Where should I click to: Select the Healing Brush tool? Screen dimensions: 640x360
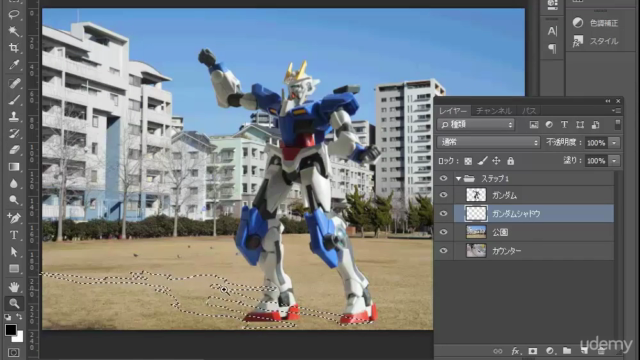click(x=13, y=83)
